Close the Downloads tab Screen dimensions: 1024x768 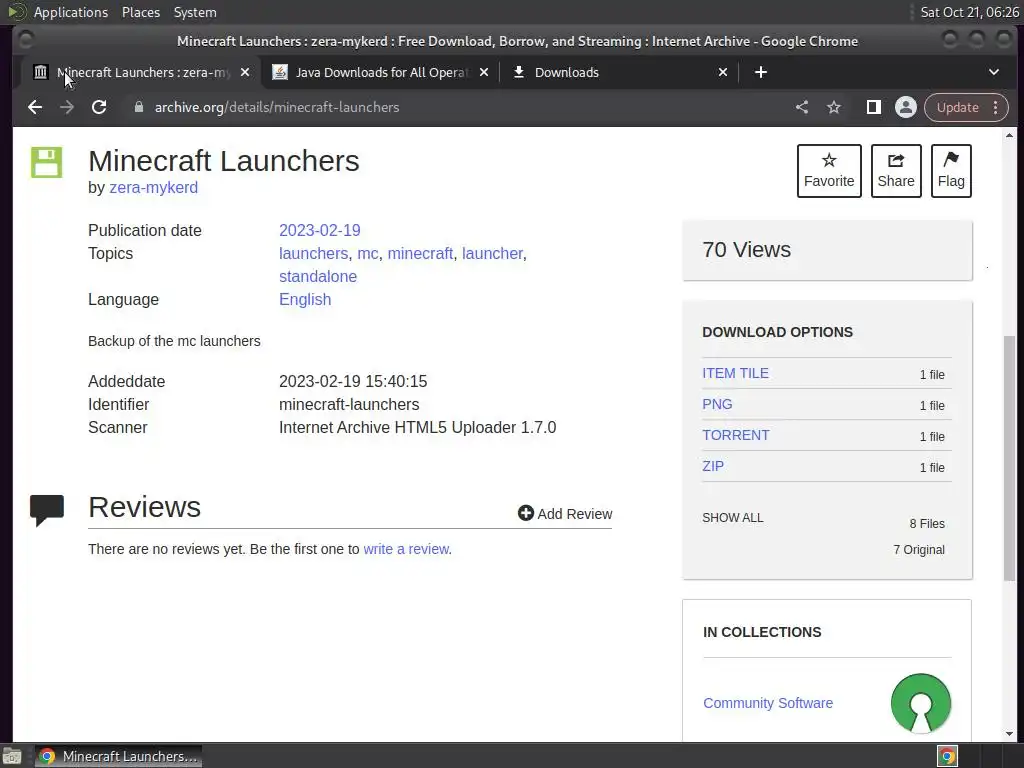point(723,72)
